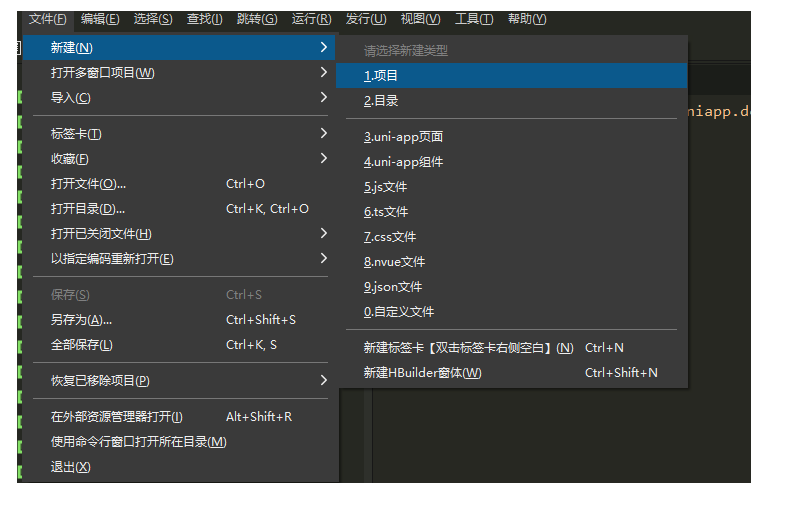Click 新建标签卡 menu entry
Viewport: 785px width, 506px height.
pyautogui.click(x=468, y=348)
